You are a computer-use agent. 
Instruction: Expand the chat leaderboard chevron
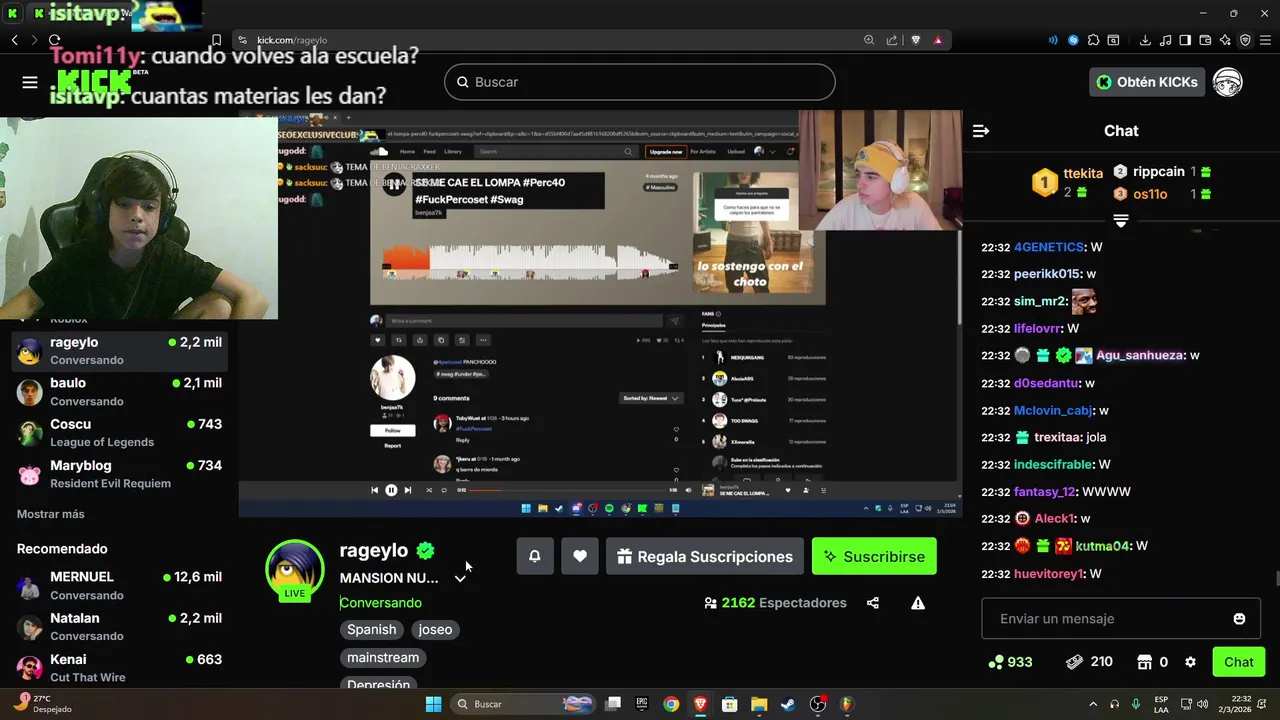coord(1121,220)
